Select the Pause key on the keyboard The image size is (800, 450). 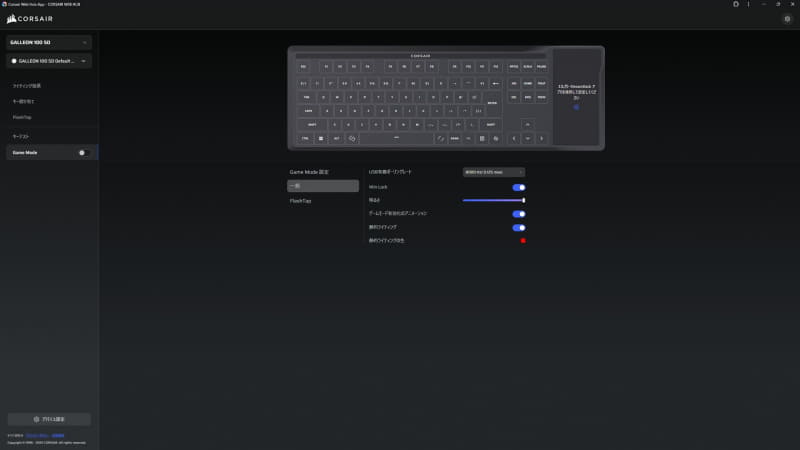(541, 67)
